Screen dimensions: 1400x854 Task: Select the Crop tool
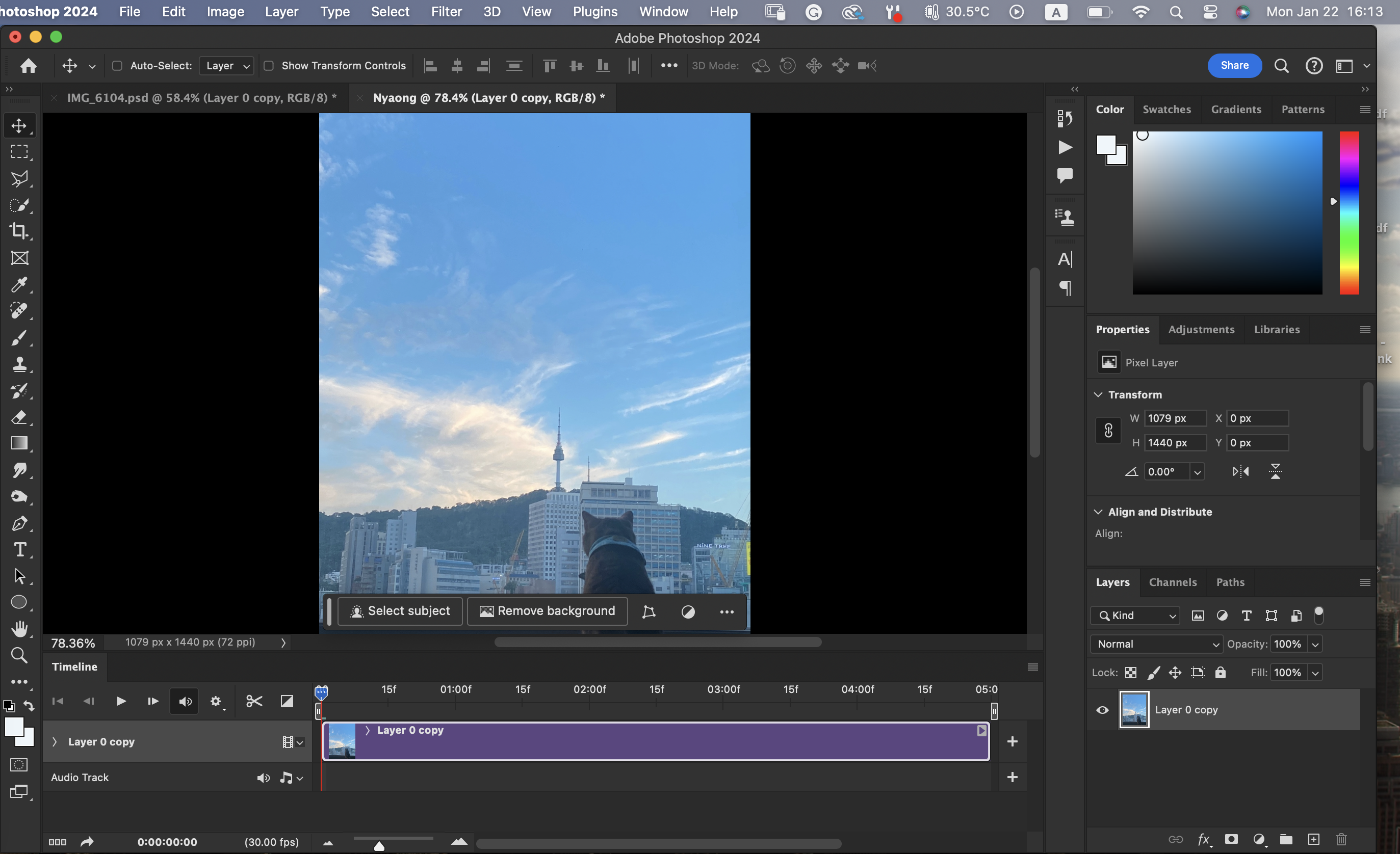tap(19, 231)
